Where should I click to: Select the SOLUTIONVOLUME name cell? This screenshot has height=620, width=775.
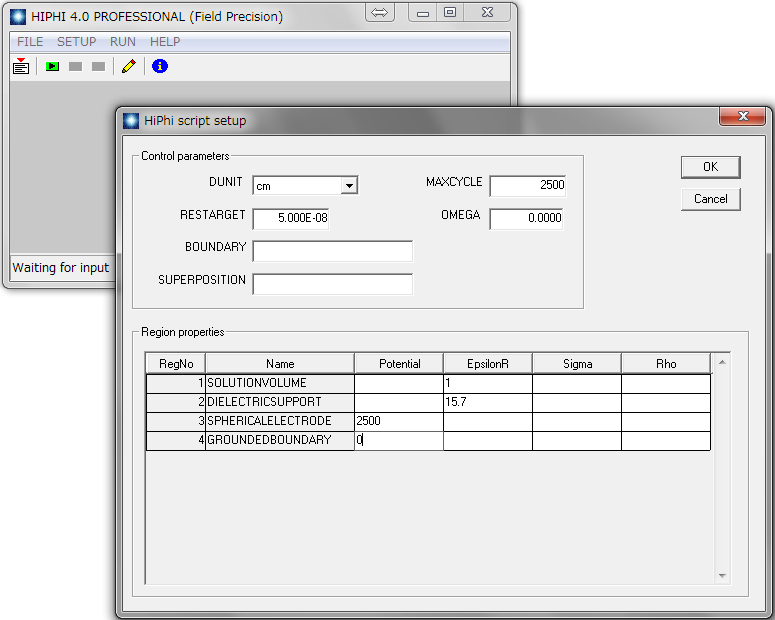280,383
